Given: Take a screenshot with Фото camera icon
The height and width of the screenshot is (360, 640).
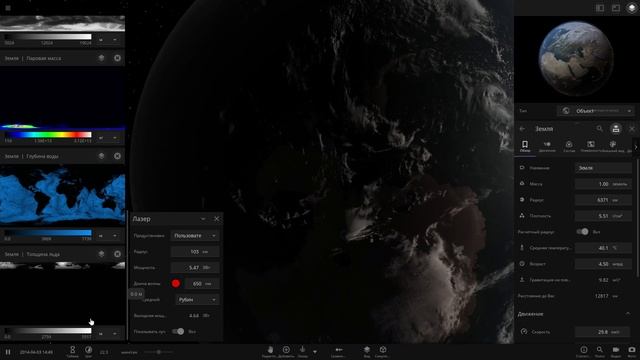Looking at the screenshot, I should click(x=631, y=351).
